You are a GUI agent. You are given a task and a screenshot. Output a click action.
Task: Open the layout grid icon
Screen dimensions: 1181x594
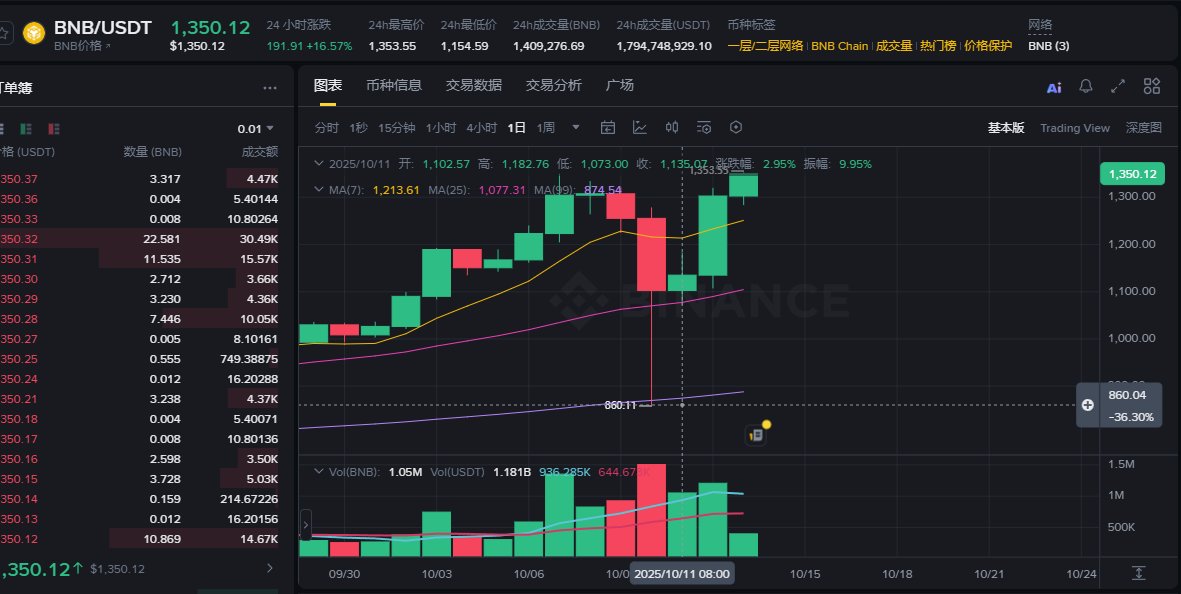[1152, 86]
